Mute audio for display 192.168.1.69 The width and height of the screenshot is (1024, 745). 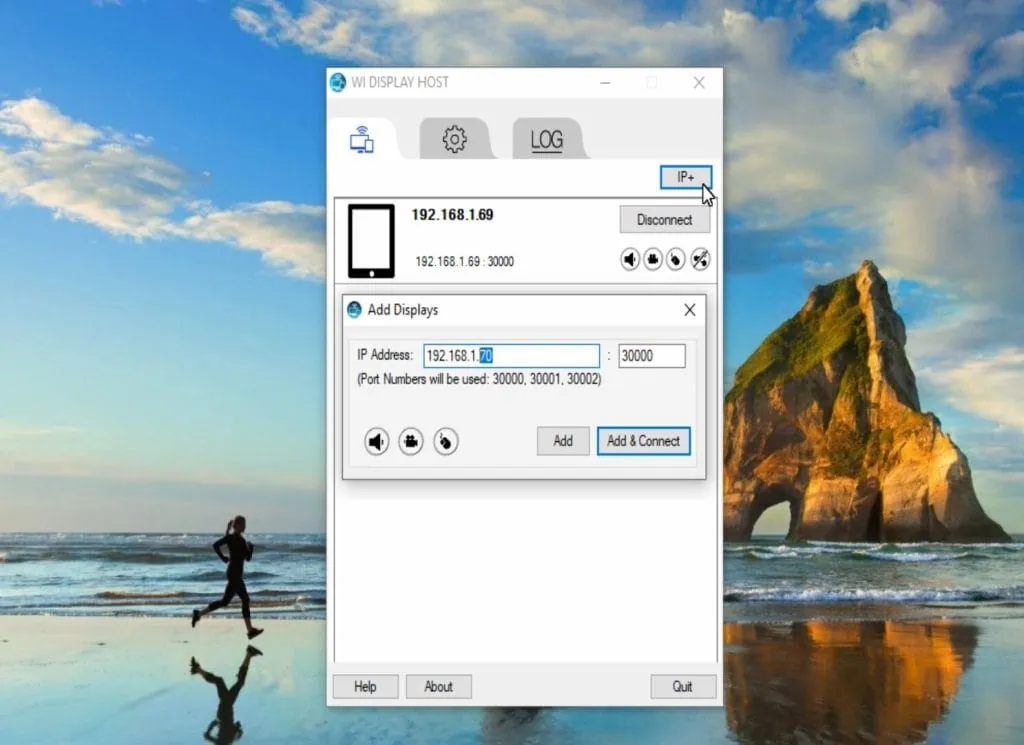coord(630,259)
